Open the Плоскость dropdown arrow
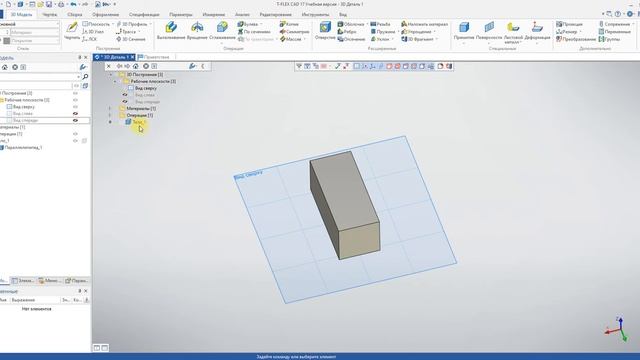 click(x=113, y=24)
